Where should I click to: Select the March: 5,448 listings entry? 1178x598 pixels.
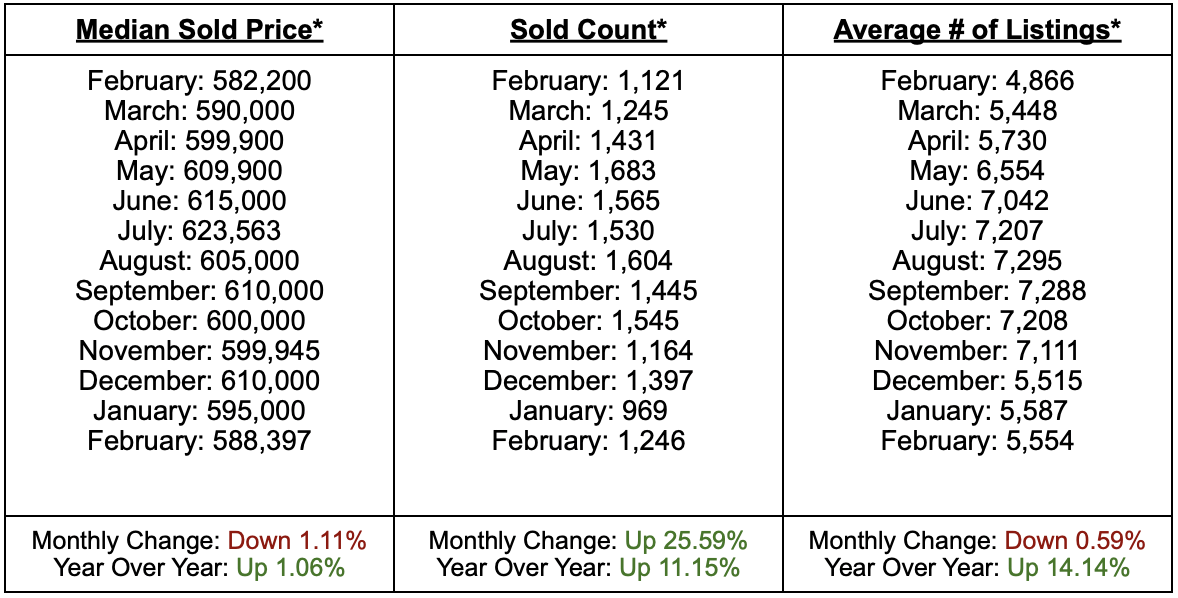(977, 111)
